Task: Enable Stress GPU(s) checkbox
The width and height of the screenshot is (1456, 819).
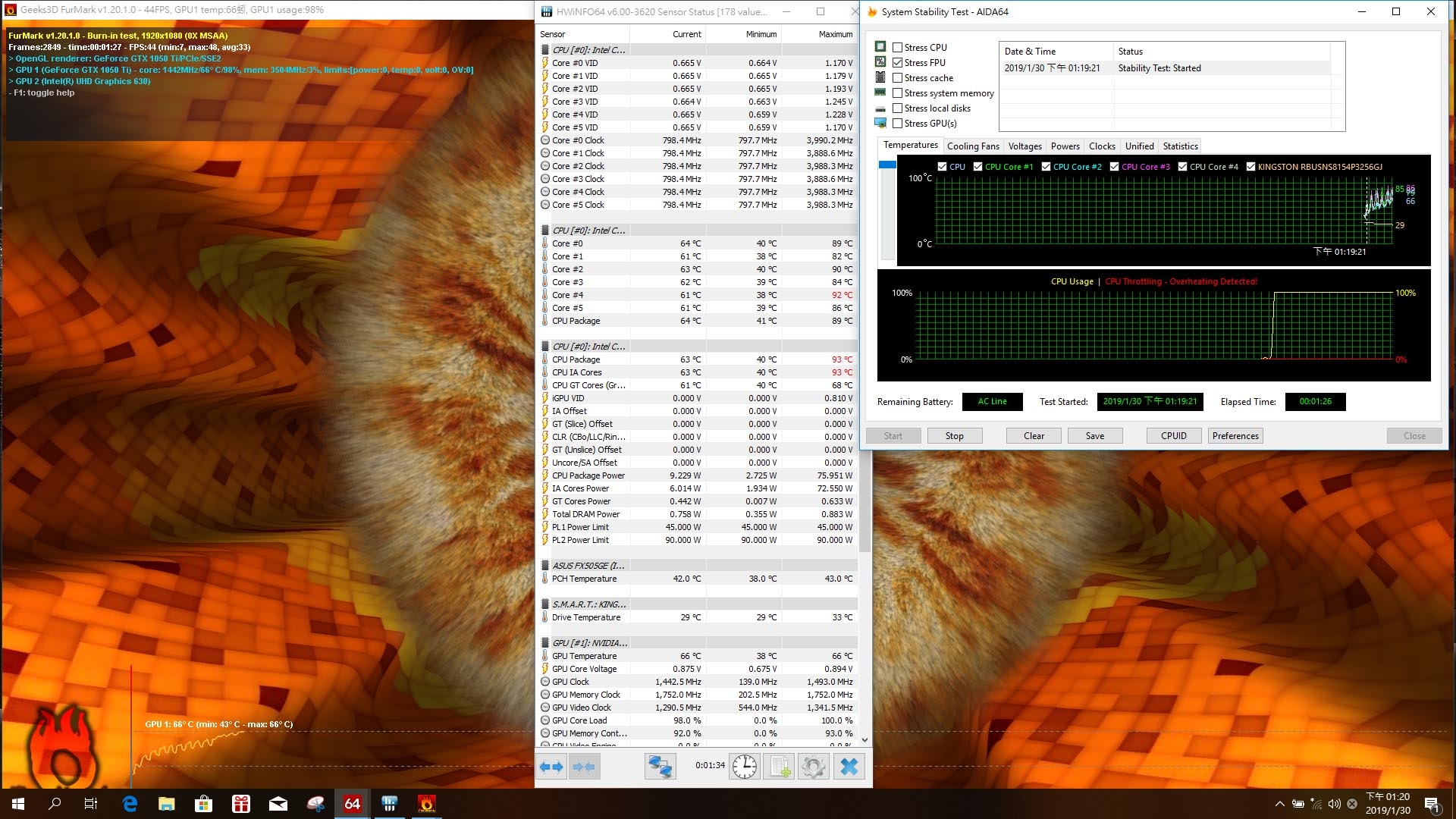Action: pyautogui.click(x=898, y=123)
